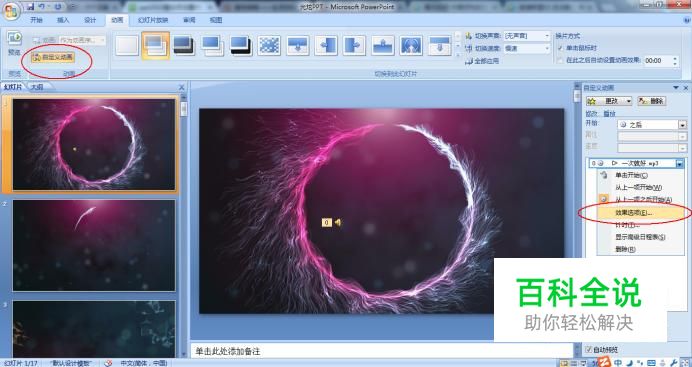692x367 pixels.
Task: Enable automatically advance after time checkbox
Action: click(x=560, y=60)
